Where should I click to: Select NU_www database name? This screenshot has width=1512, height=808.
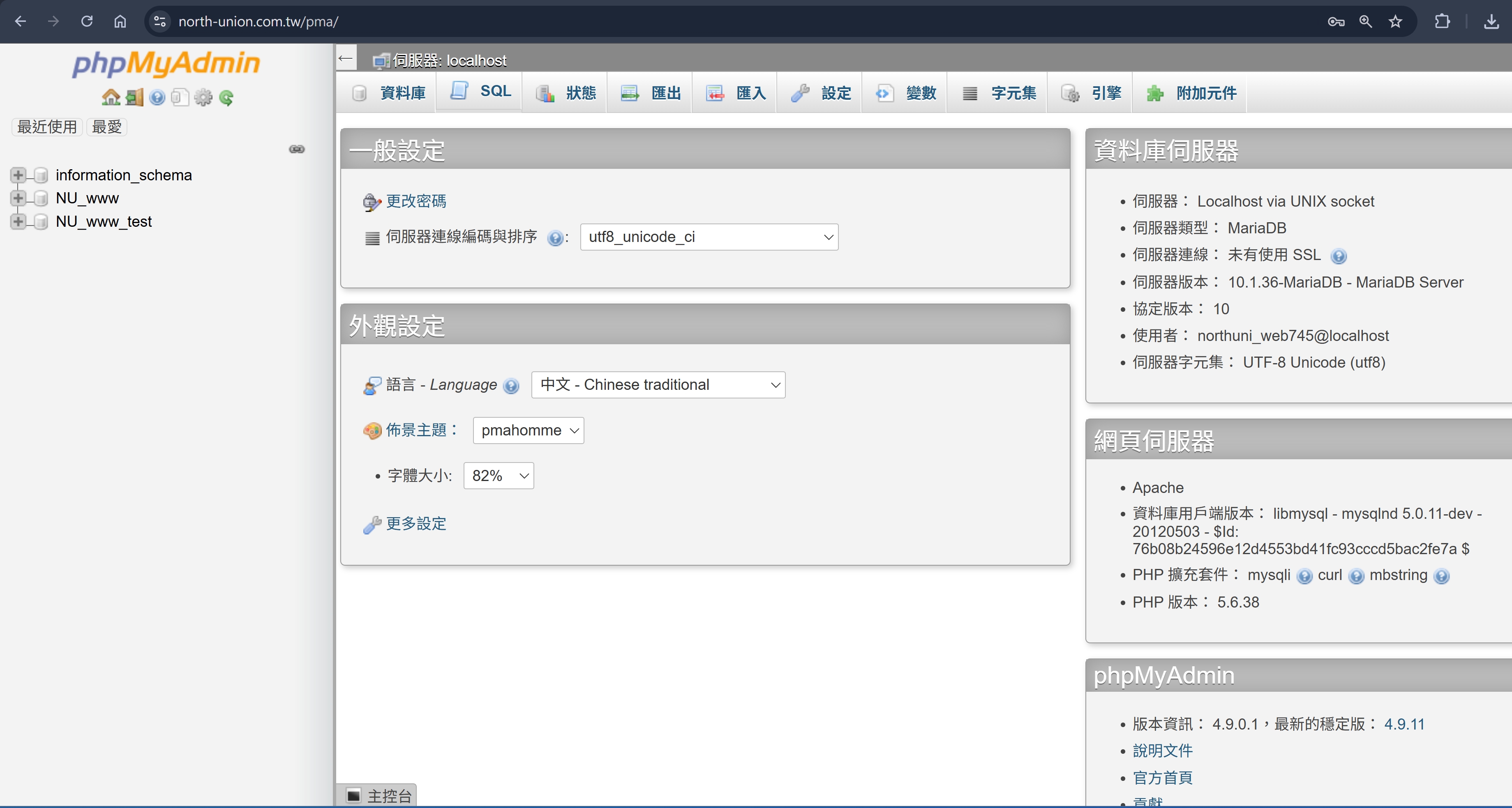click(x=88, y=198)
